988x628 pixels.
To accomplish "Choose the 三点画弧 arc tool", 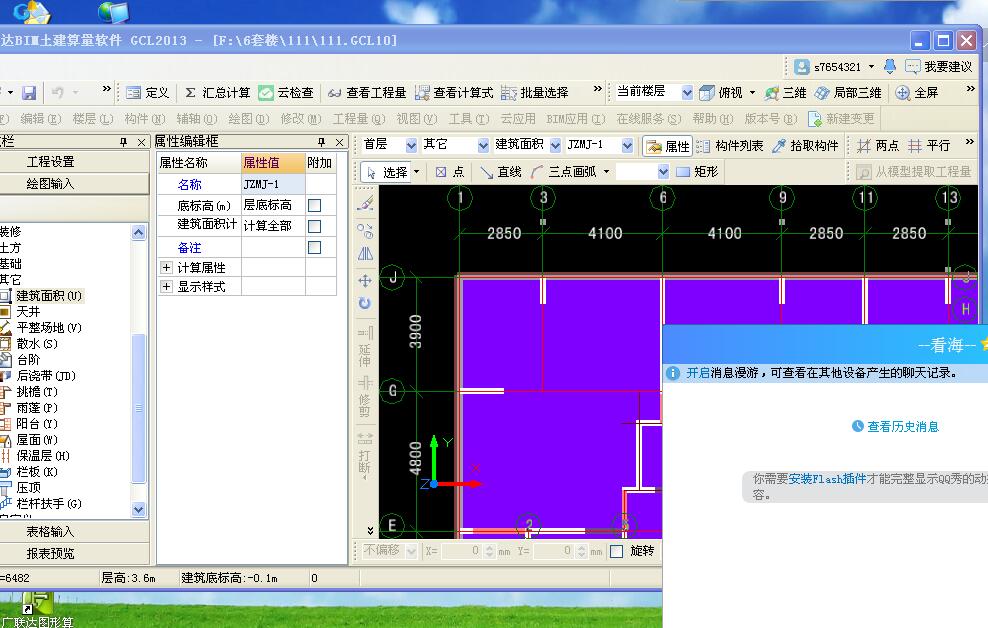I will click(563, 172).
